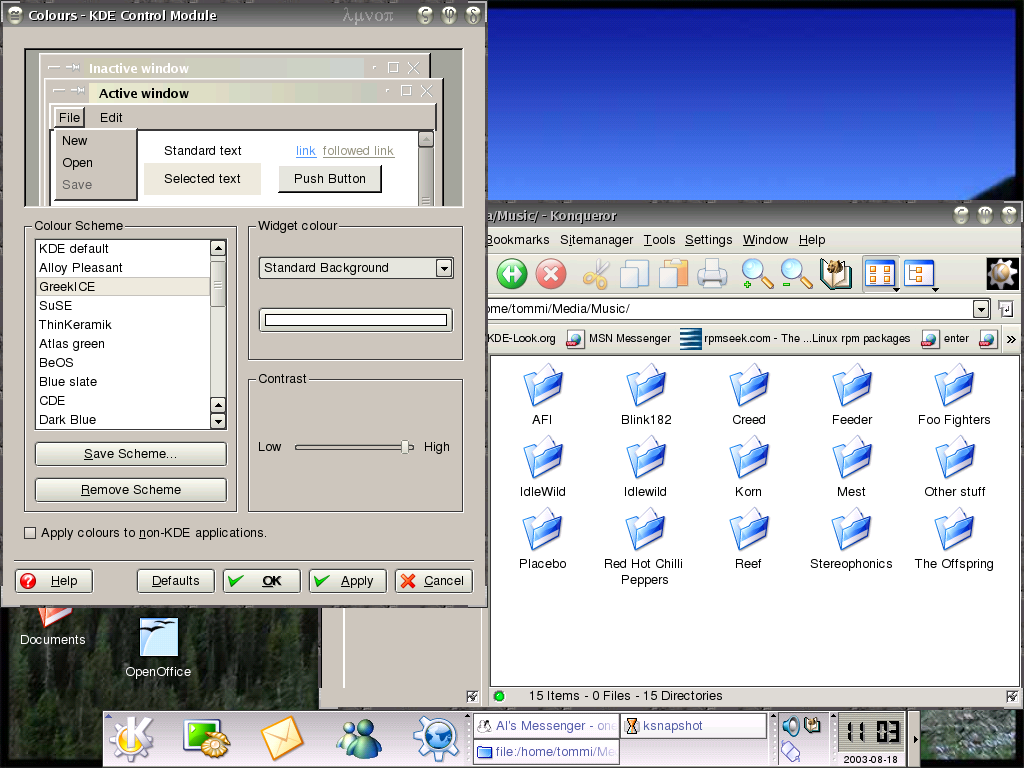Select the Blue slate colour scheme
Image resolution: width=1024 pixels, height=768 pixels.
(123, 381)
